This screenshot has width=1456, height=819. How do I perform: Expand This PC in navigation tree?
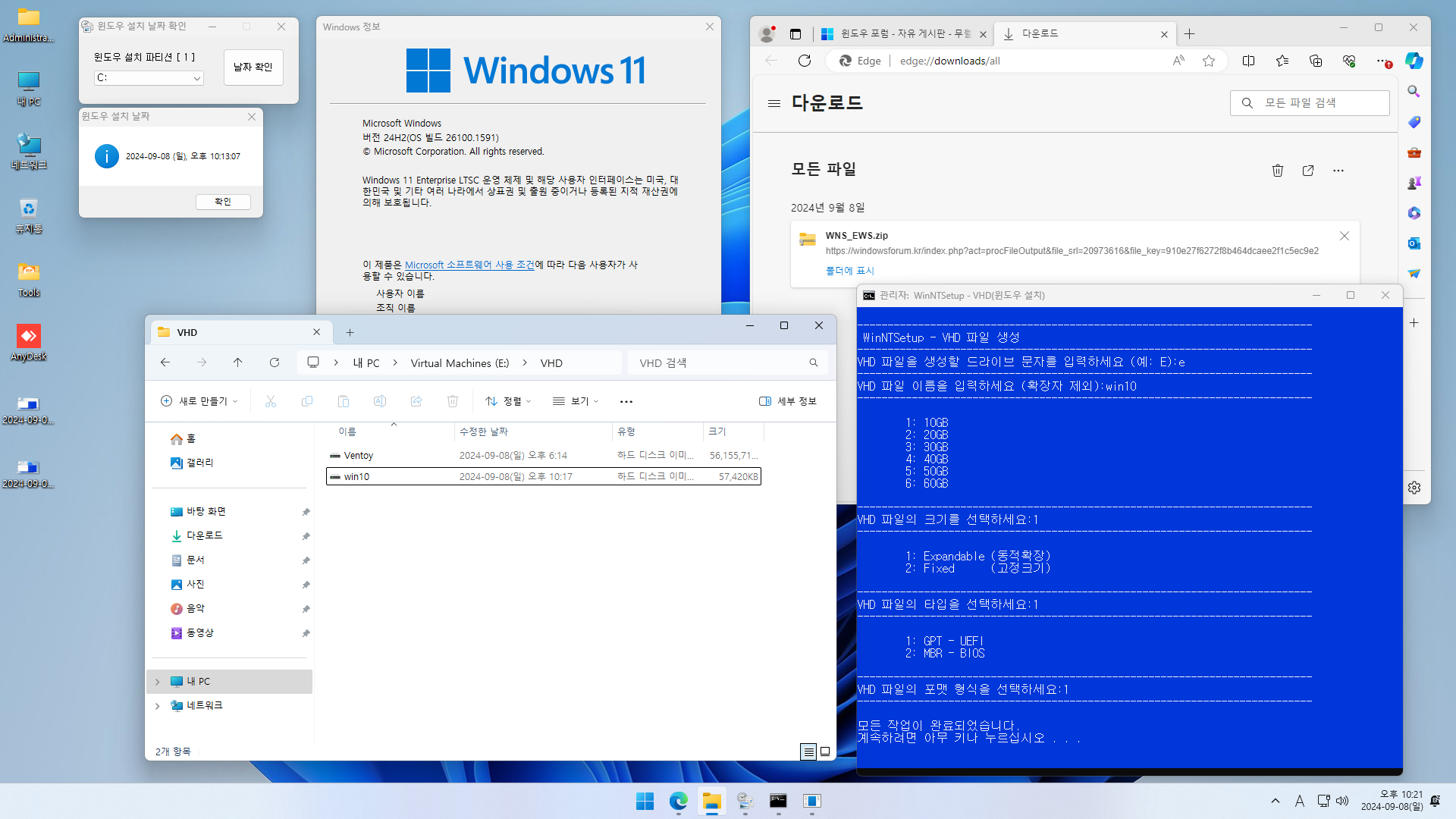click(x=157, y=682)
